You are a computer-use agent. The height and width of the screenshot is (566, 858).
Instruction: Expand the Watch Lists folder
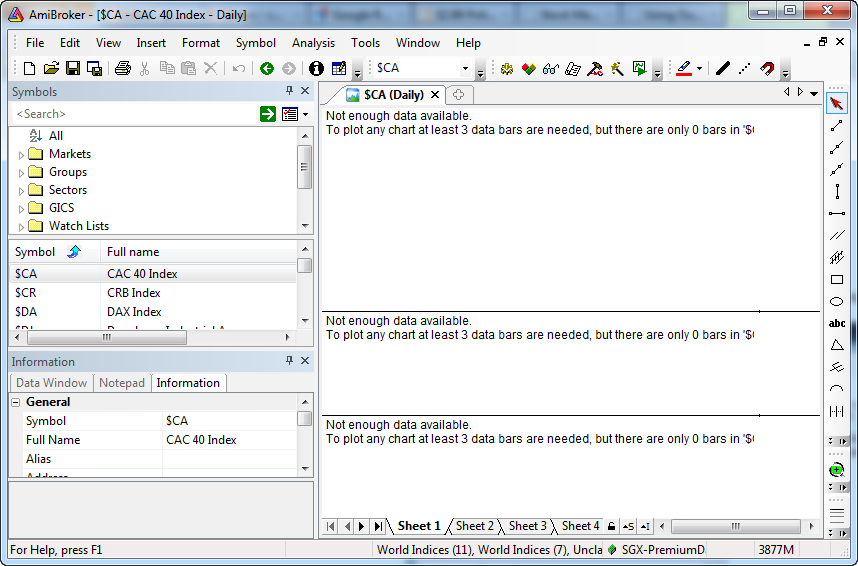[21, 227]
